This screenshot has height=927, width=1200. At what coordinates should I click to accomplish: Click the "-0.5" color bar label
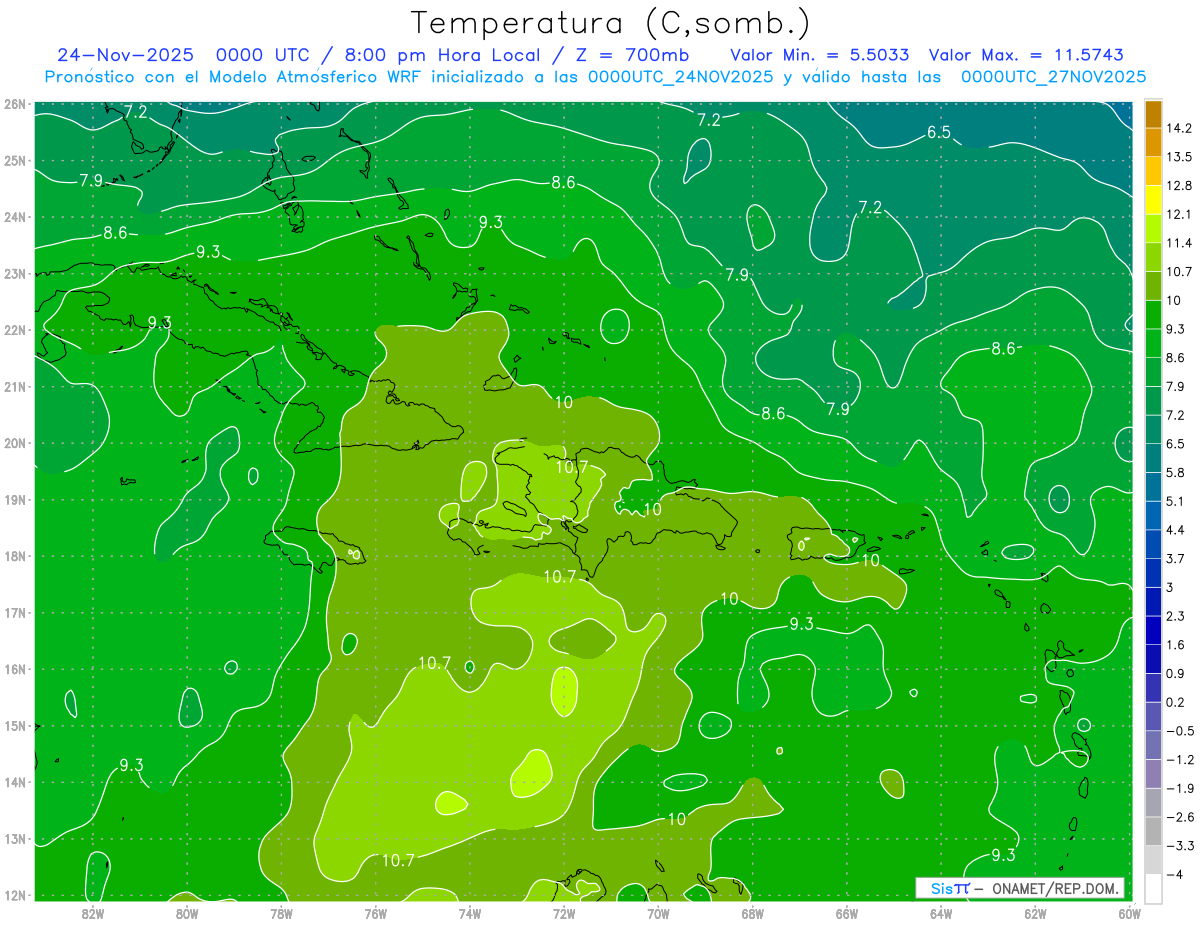coord(1181,731)
